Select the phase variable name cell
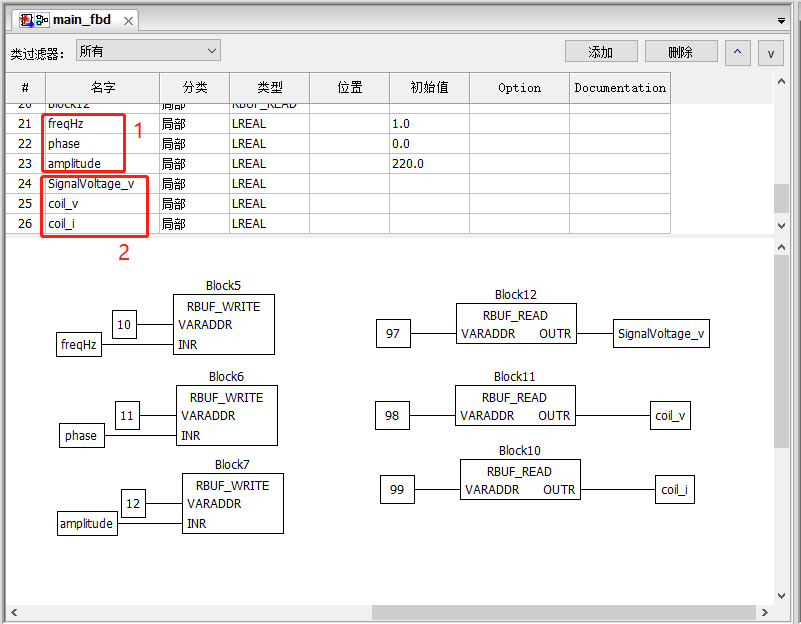Screen dimensions: 801x624 pos(102,143)
